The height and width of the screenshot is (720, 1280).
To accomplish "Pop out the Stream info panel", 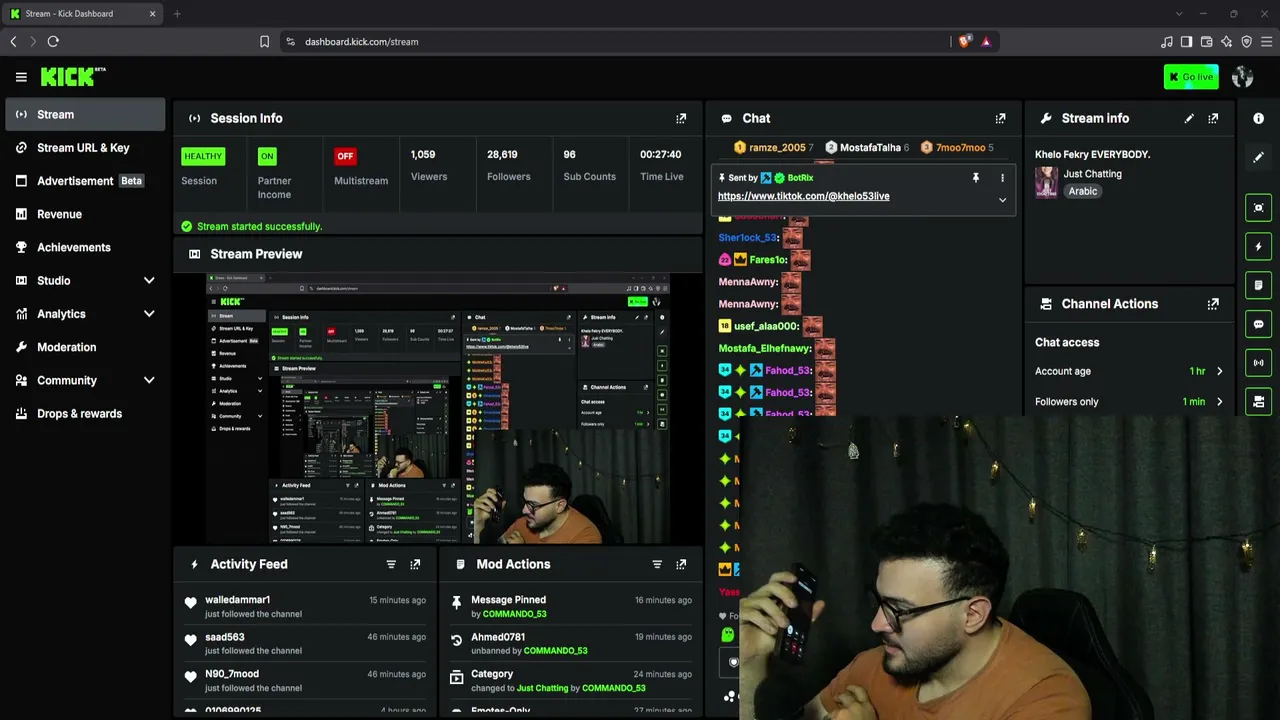I will pyautogui.click(x=1213, y=118).
